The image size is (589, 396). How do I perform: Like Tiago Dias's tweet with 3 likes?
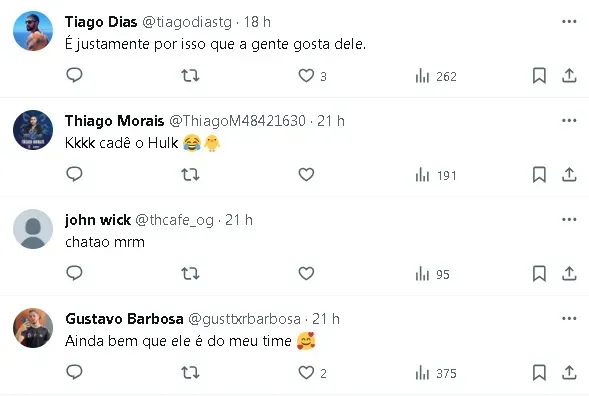(313, 76)
